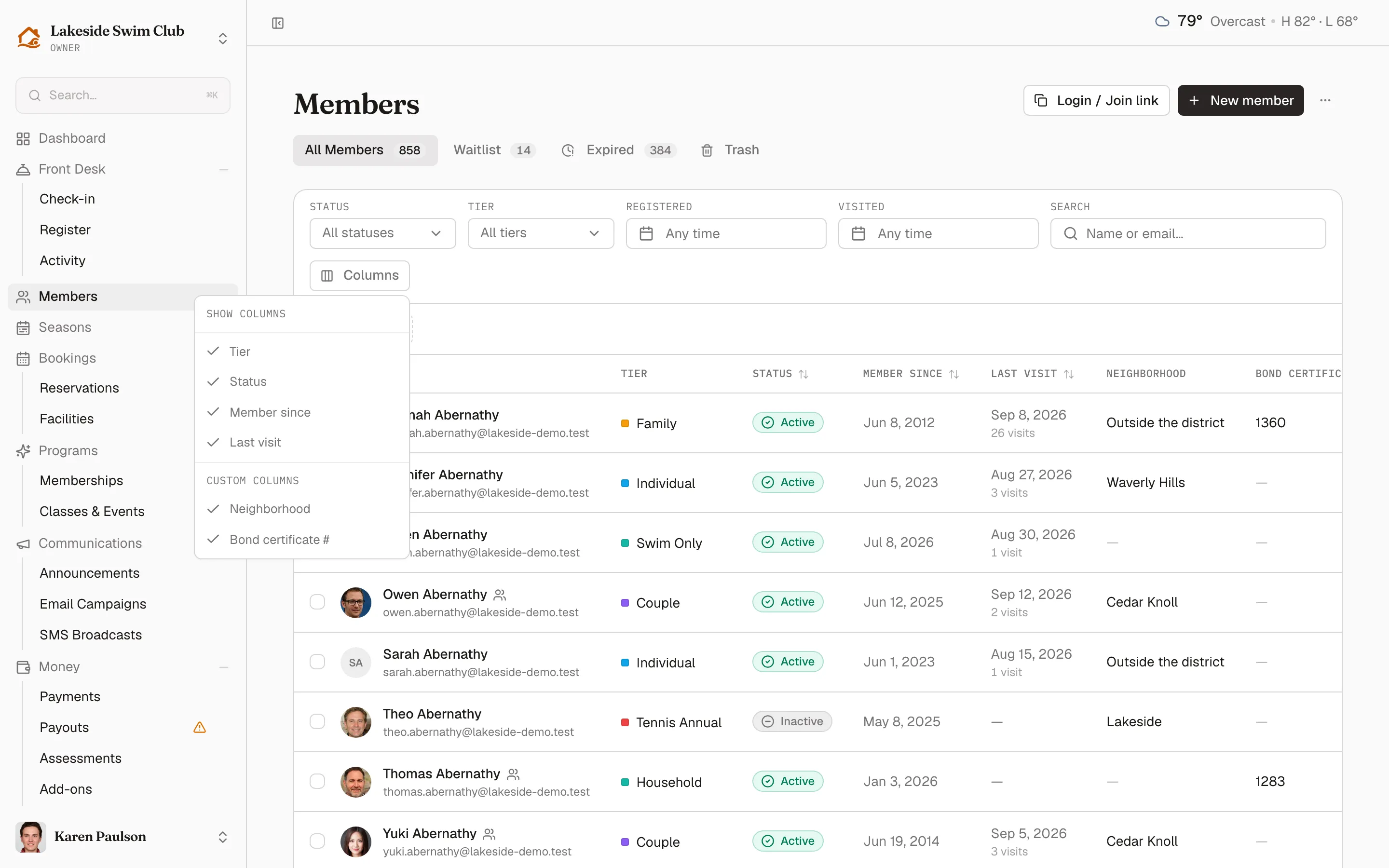Click the New member button
1389x868 pixels.
(1240, 100)
